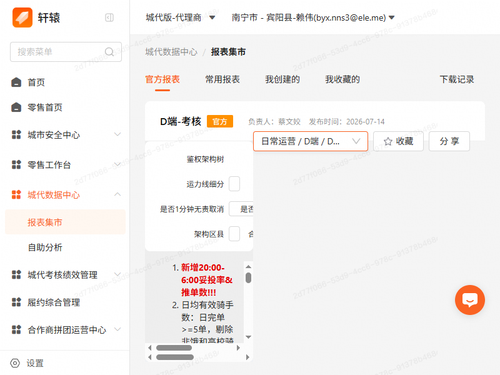Switch to the 我创建的 tab

click(x=282, y=79)
